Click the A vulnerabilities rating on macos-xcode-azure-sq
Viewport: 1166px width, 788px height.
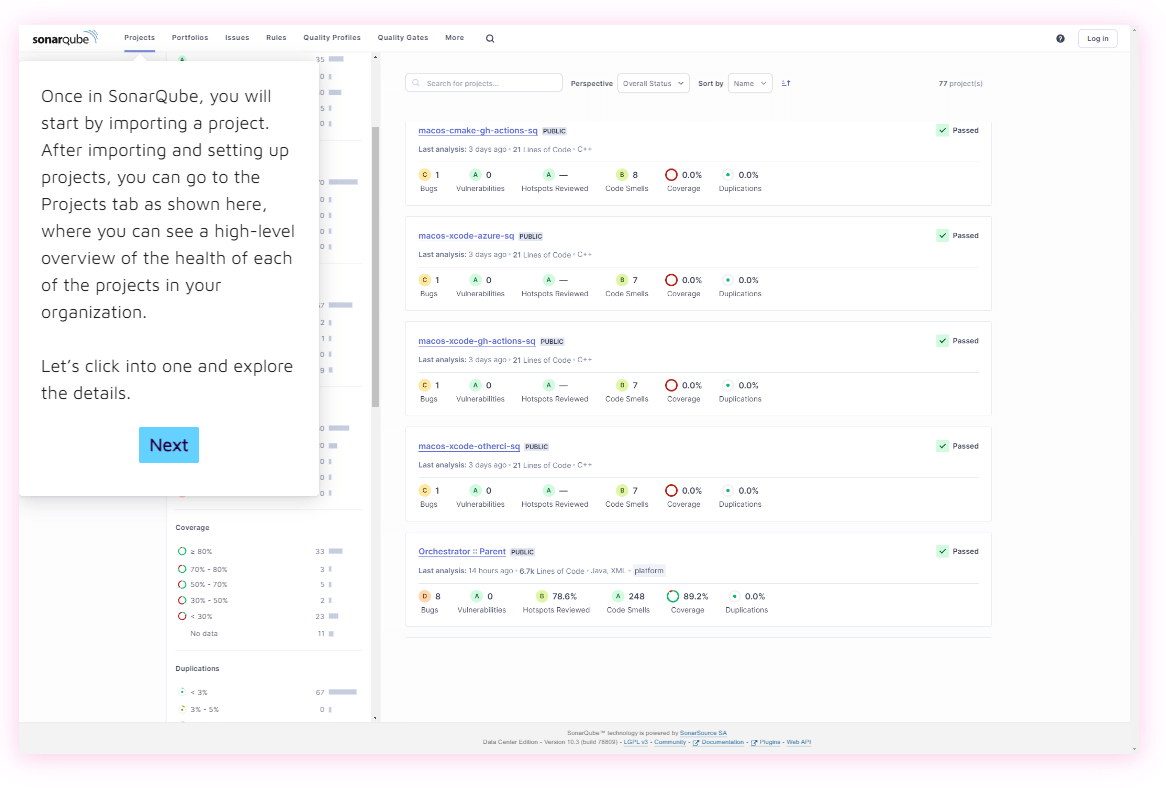(x=474, y=280)
